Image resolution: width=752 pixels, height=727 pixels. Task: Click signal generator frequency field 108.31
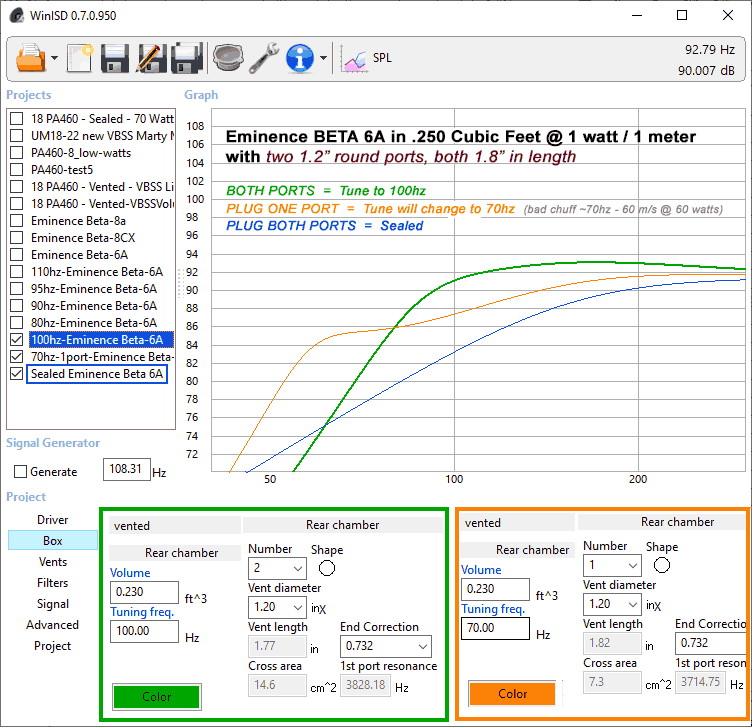[x=127, y=469]
